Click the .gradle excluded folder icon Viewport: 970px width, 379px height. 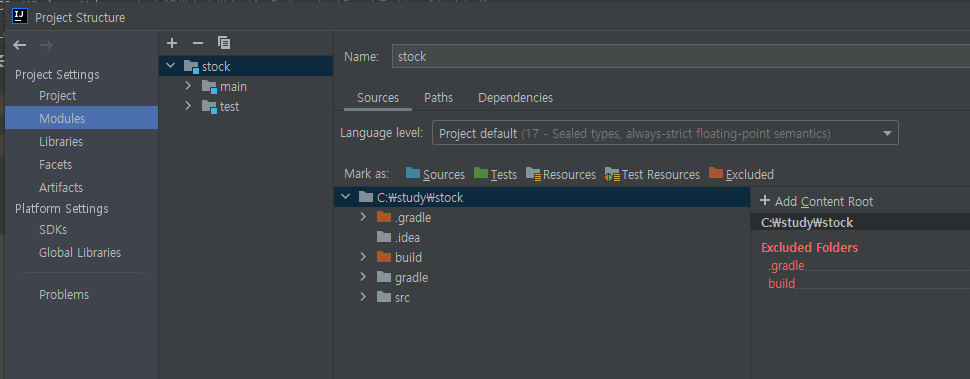click(384, 217)
